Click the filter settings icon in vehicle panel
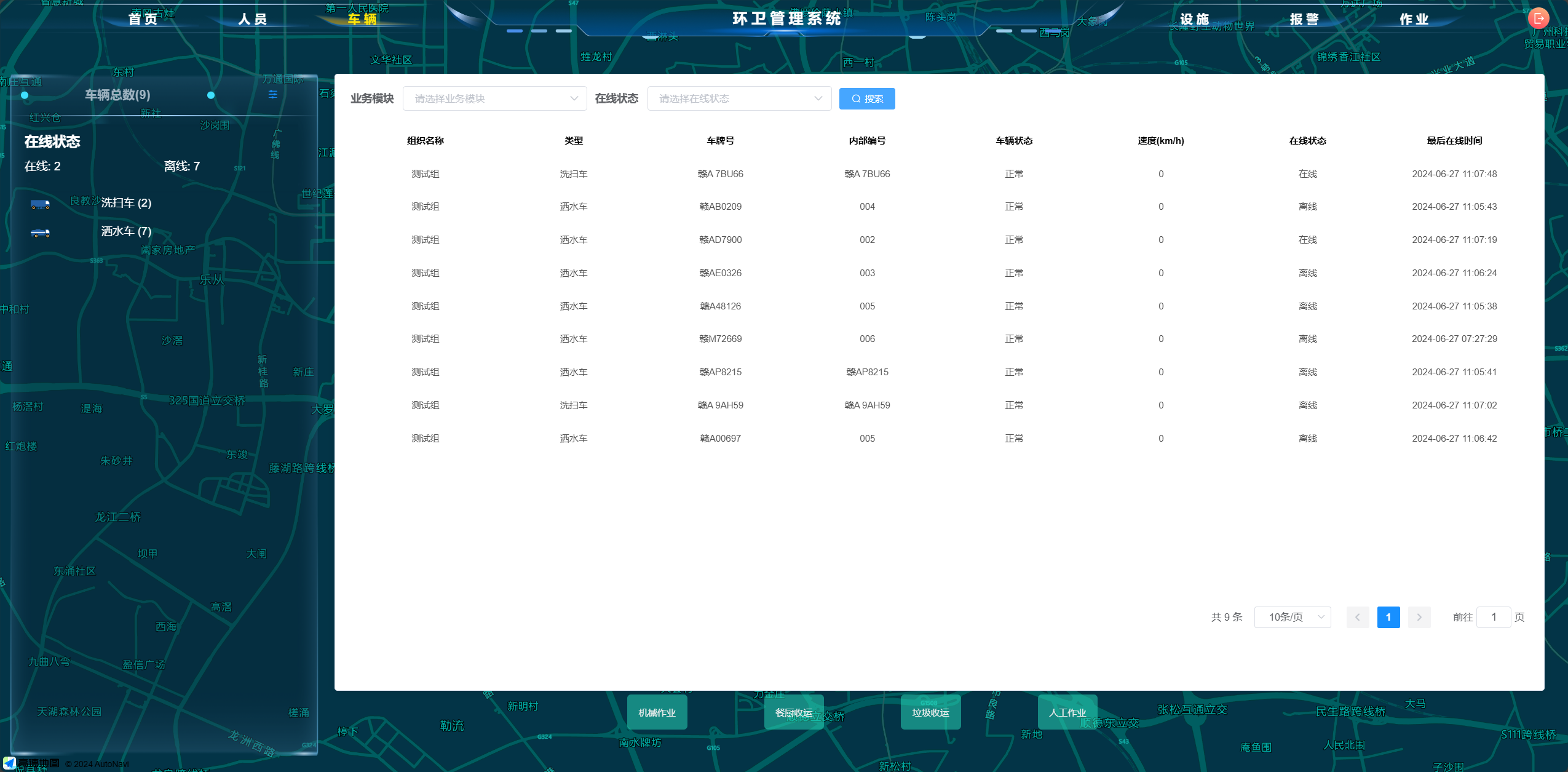 [273, 94]
